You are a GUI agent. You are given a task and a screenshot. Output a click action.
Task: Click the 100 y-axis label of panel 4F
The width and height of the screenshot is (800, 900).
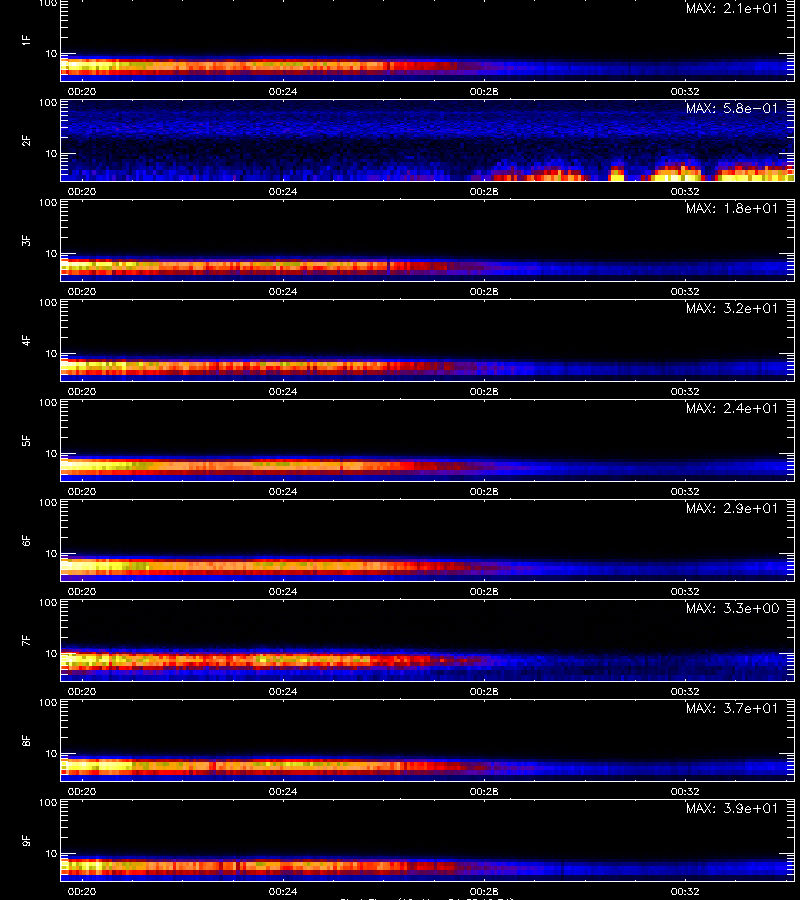48,302
